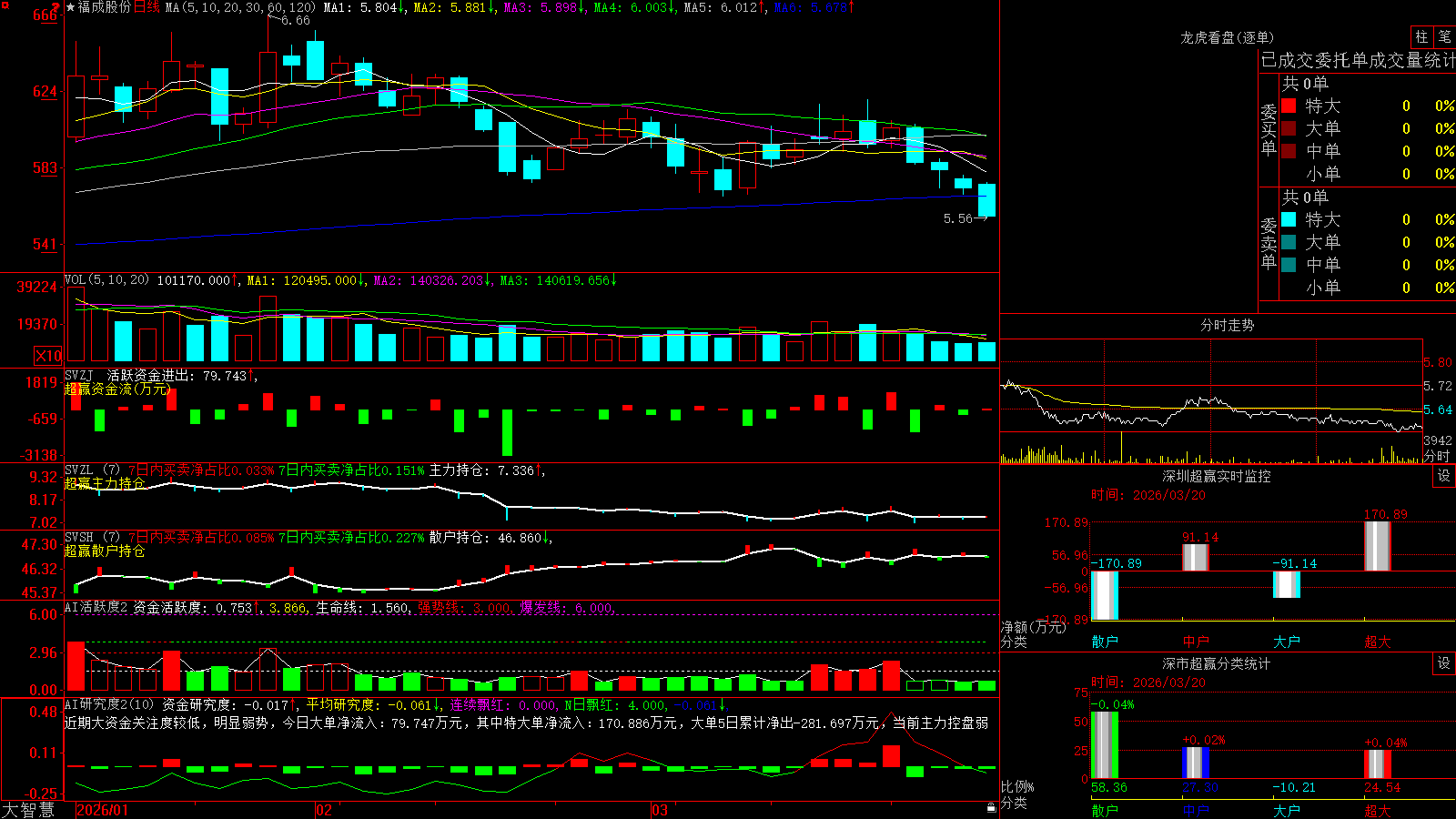Image resolution: width=1456 pixels, height=819 pixels.
Task: Click the X10 volume scale box
Action: (x=48, y=356)
